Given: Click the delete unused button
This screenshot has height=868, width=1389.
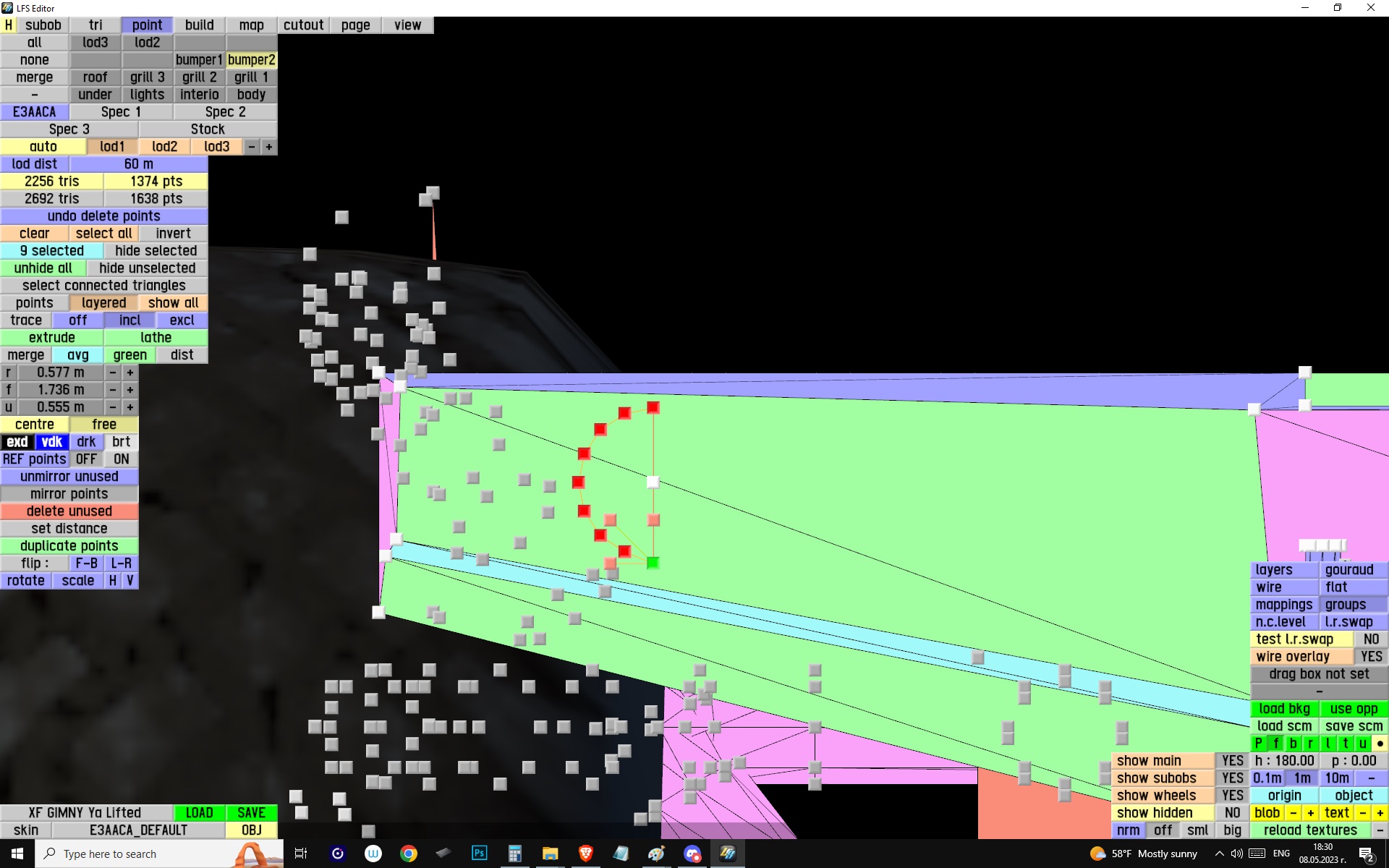Looking at the screenshot, I should pyautogui.click(x=69, y=511).
